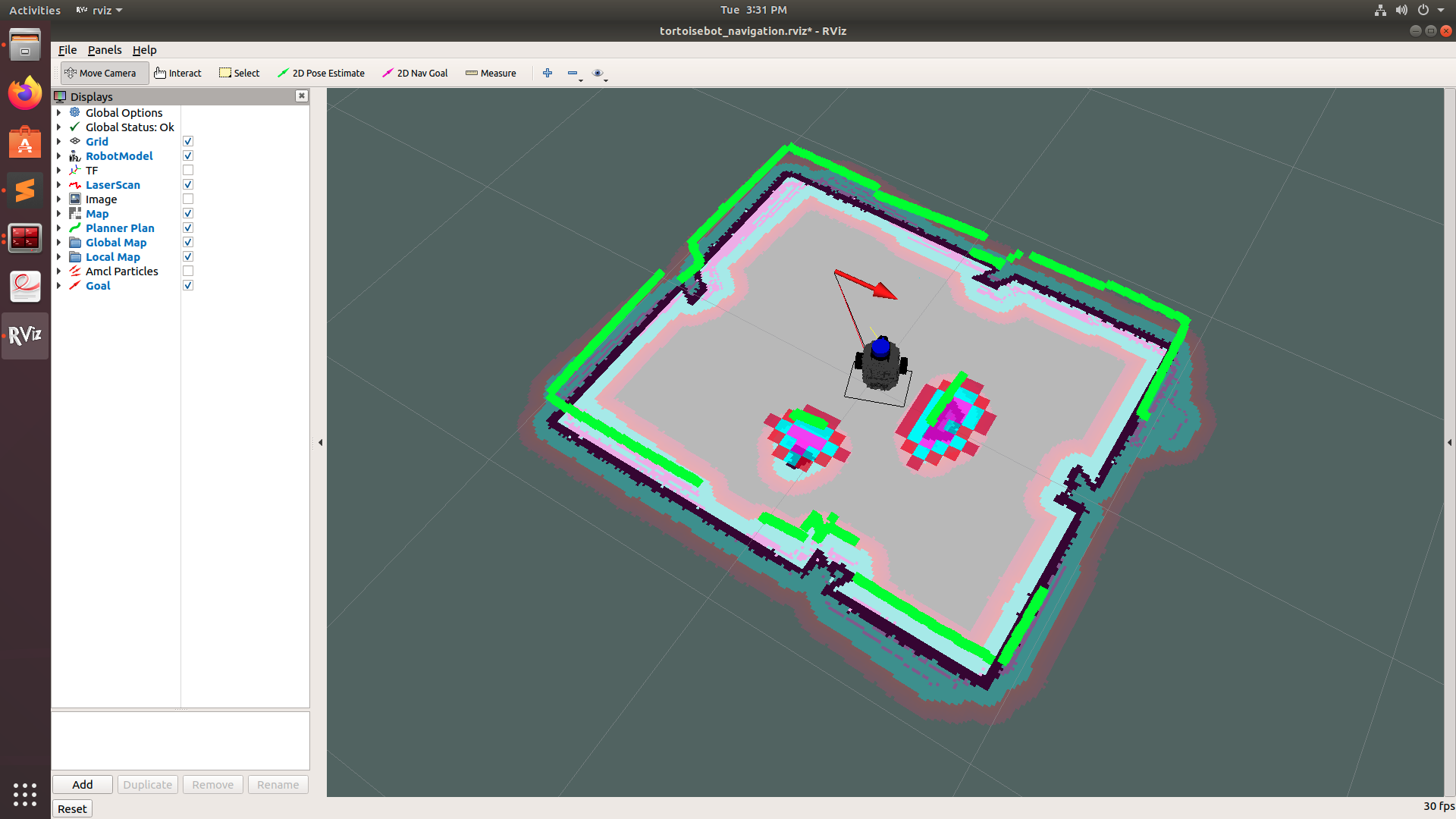Click the Add display button
This screenshot has height=819, width=1456.
click(82, 784)
